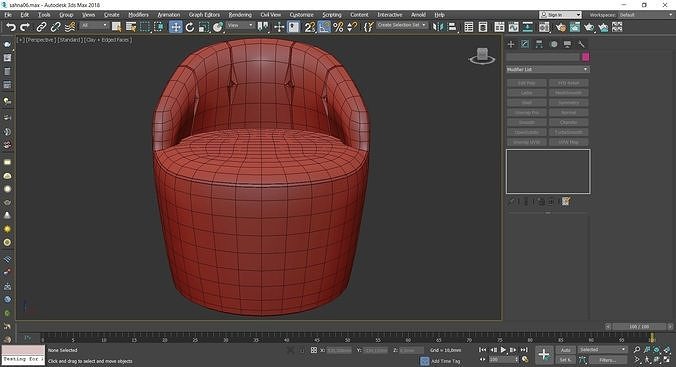
Task: Open the Scripting menu
Action: point(332,15)
